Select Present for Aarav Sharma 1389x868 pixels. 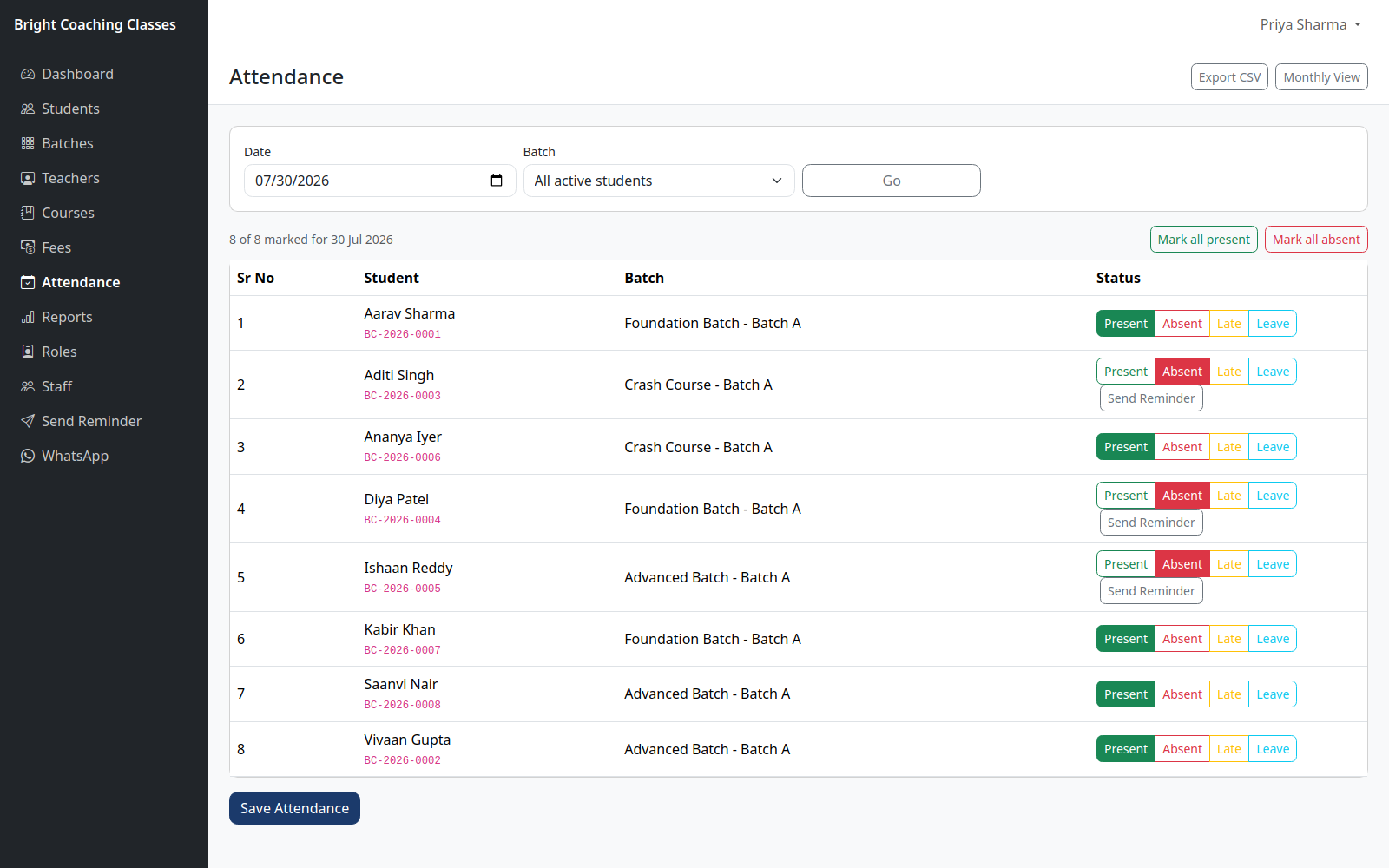(1126, 324)
